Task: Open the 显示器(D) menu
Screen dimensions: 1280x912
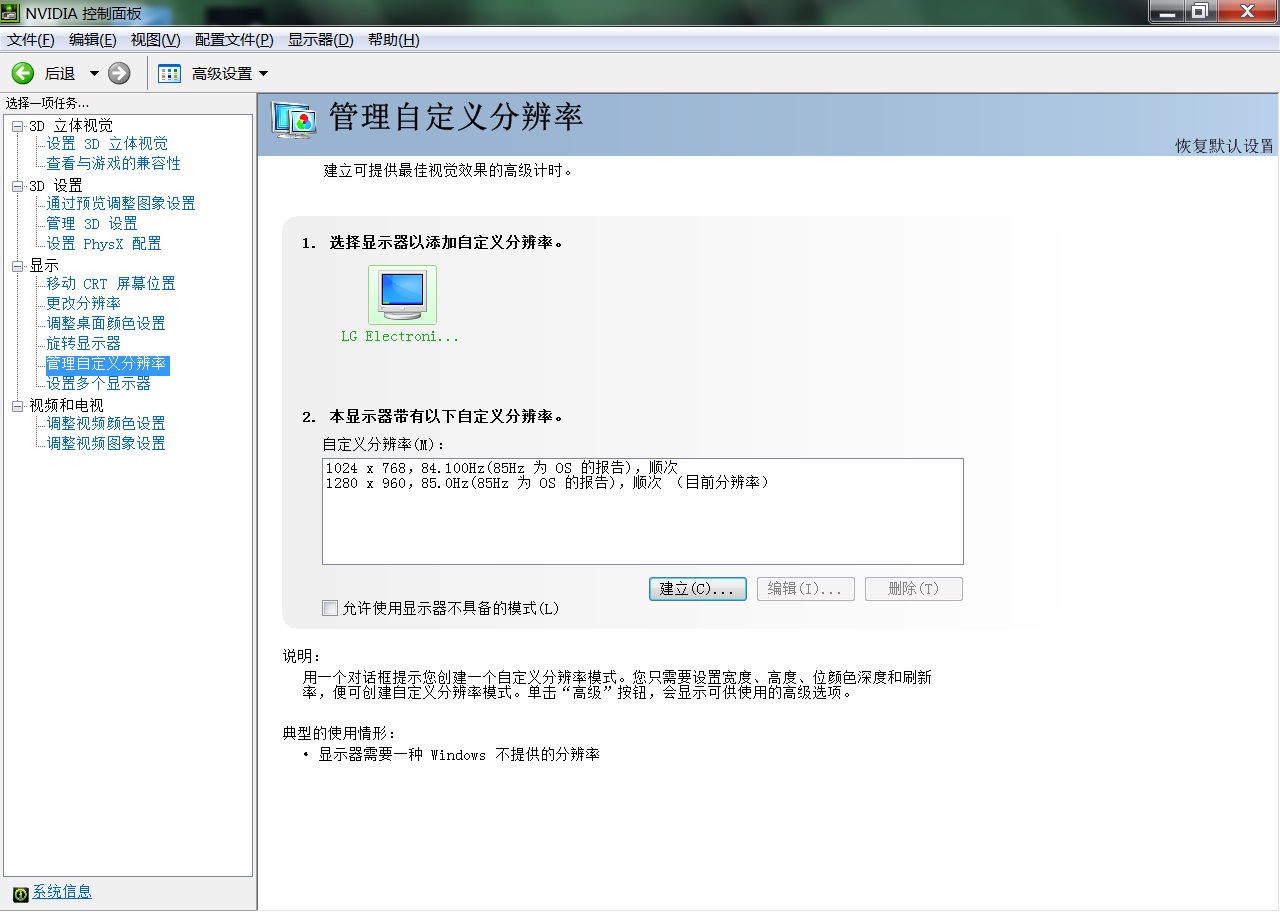Action: click(x=321, y=40)
